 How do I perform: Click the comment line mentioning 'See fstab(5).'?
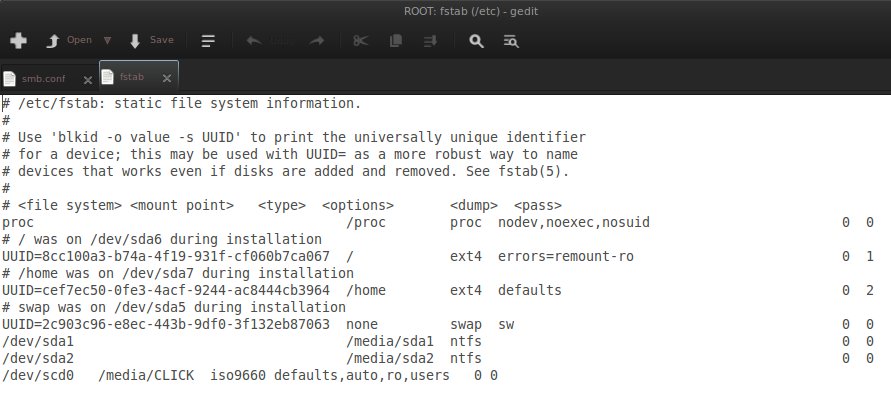[286, 172]
